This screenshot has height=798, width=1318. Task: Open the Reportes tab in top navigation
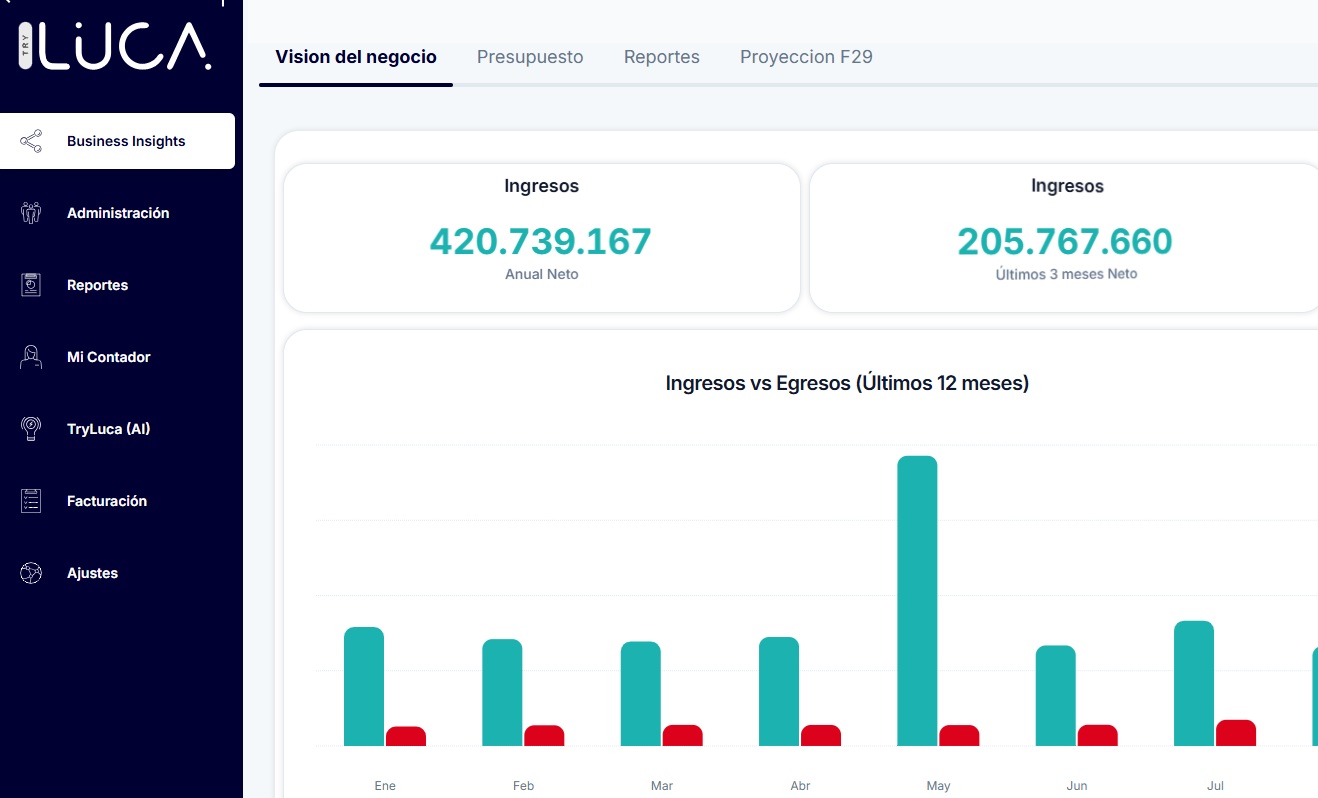coord(662,57)
